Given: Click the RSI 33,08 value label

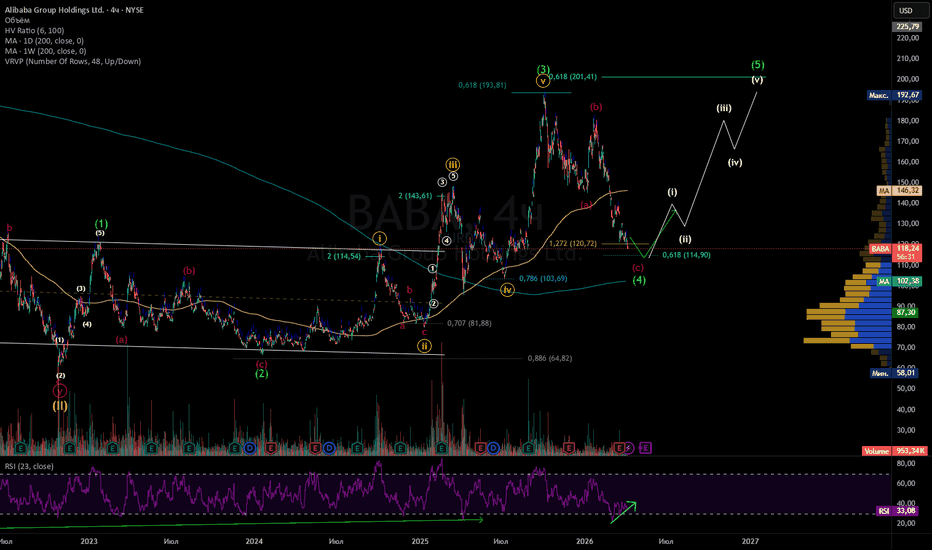Looking at the screenshot, I should tap(899, 511).
